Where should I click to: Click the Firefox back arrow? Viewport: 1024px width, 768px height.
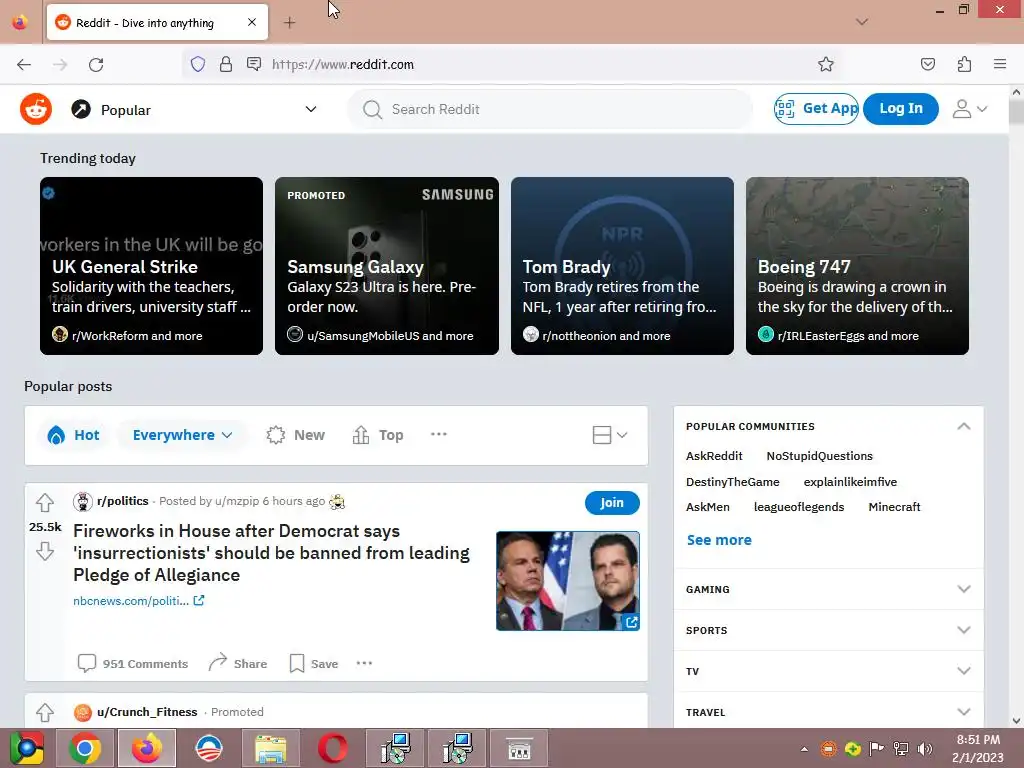click(x=24, y=64)
